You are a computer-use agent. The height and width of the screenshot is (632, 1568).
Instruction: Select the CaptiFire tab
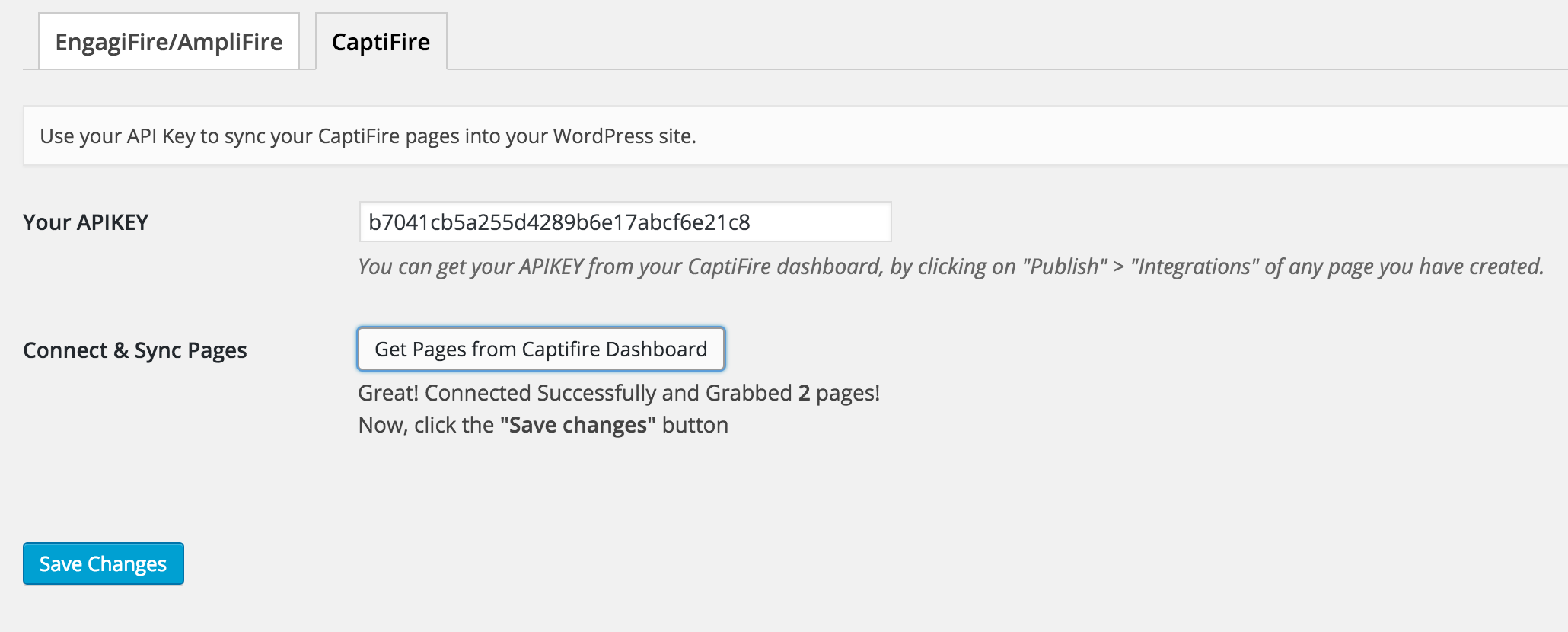click(x=381, y=42)
